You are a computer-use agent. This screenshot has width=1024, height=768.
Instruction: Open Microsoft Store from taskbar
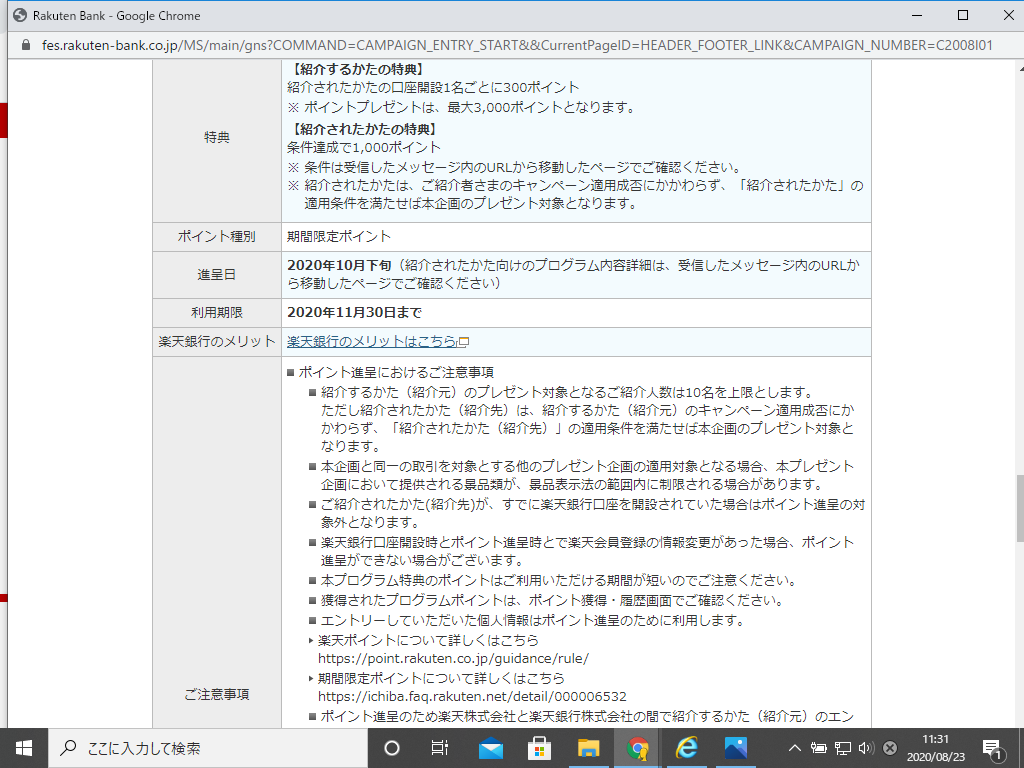[539, 748]
